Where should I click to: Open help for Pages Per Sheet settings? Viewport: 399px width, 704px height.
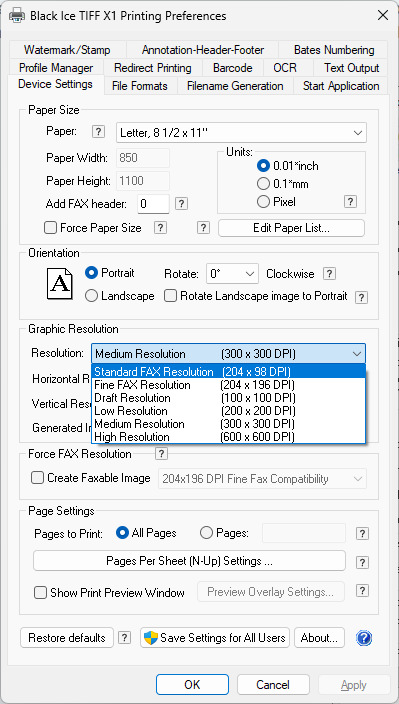[x=362, y=563]
